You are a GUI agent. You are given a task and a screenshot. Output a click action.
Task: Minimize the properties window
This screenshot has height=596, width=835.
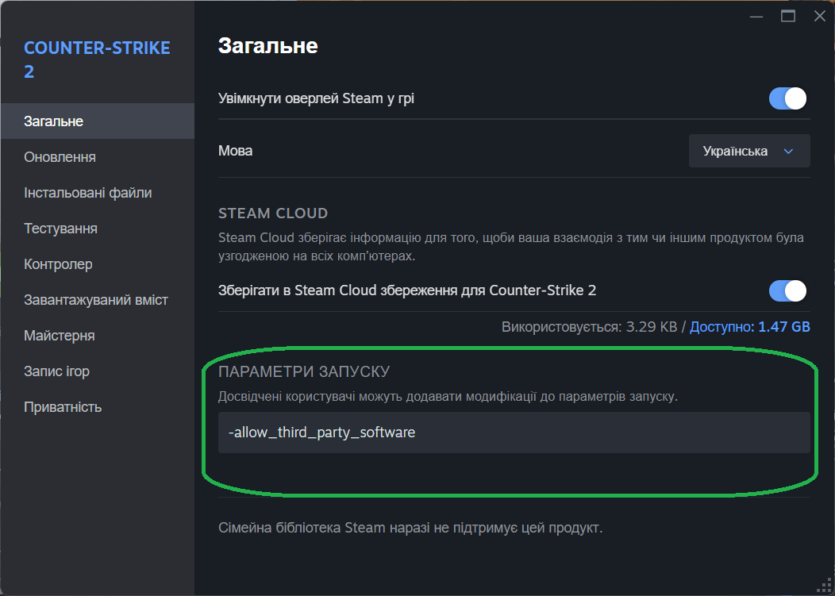pyautogui.click(x=756, y=17)
